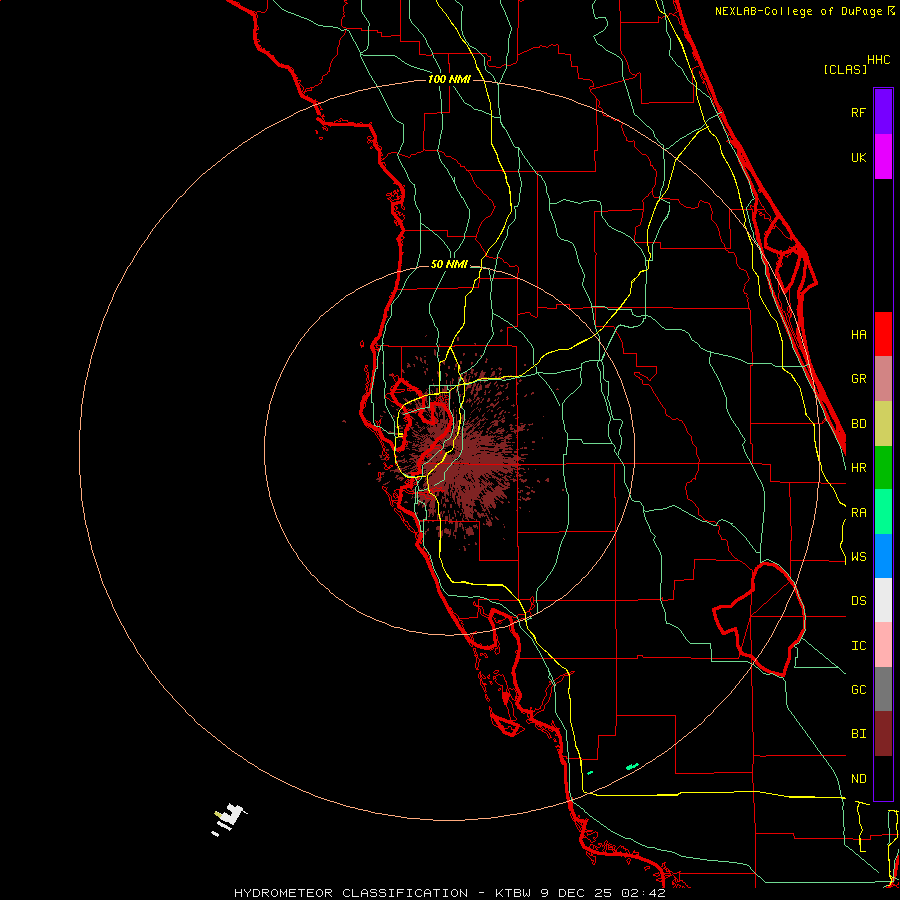Click the BD legend label

coord(858,424)
